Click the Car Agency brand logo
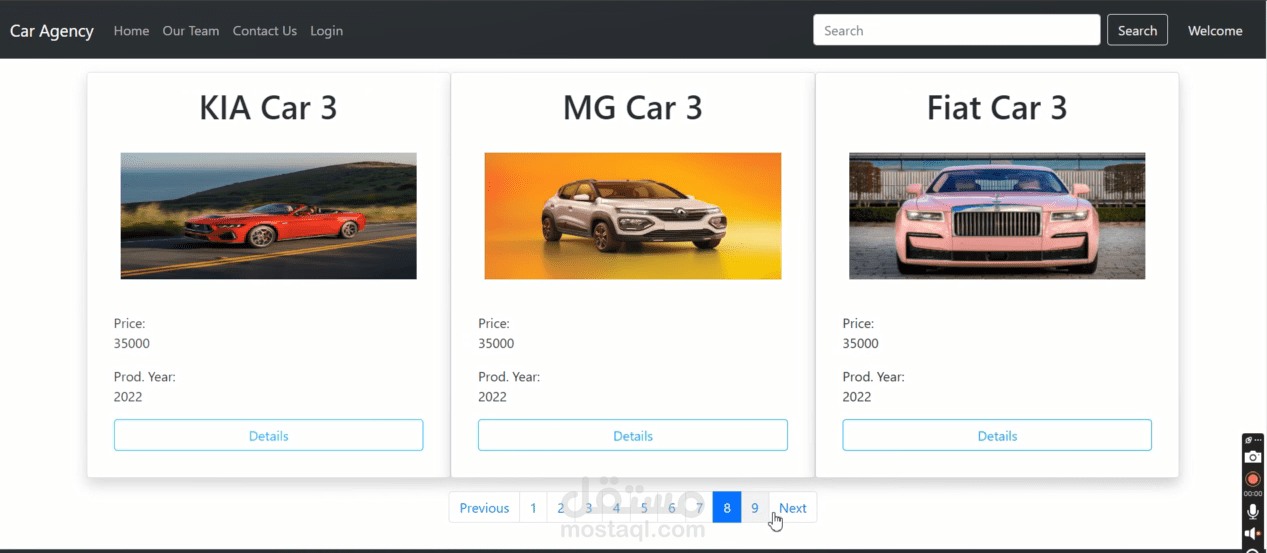Viewport: 1267px width, 553px height. 52,31
